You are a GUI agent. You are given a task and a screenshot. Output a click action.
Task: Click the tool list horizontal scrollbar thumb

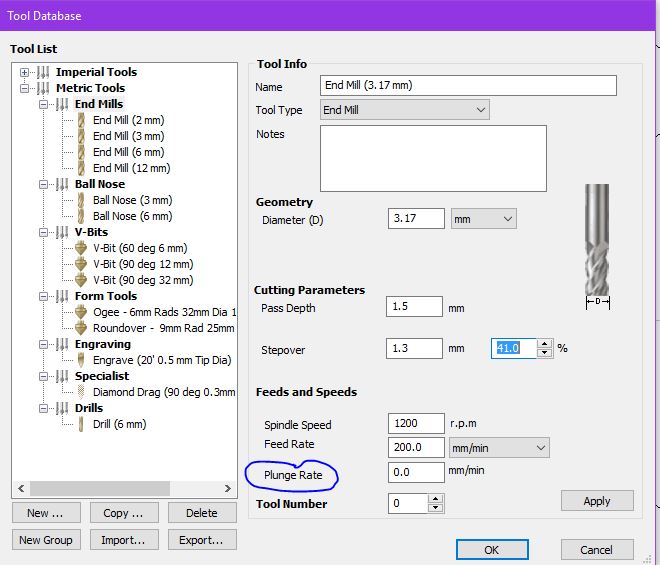(100, 489)
